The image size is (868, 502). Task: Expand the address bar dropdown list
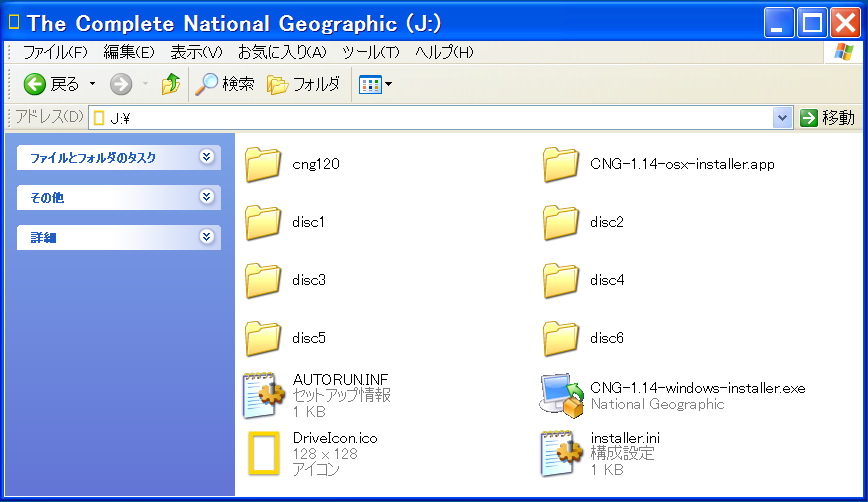pos(782,118)
